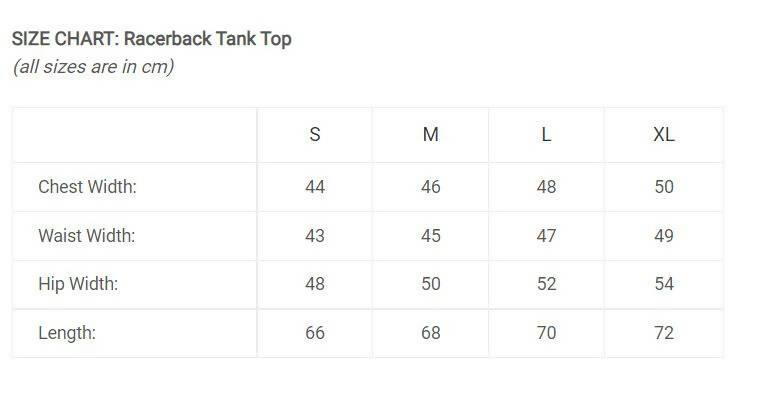Click the SIZE CHART Racerback Tank Top heading
The width and height of the screenshot is (766, 393).
[x=152, y=39]
